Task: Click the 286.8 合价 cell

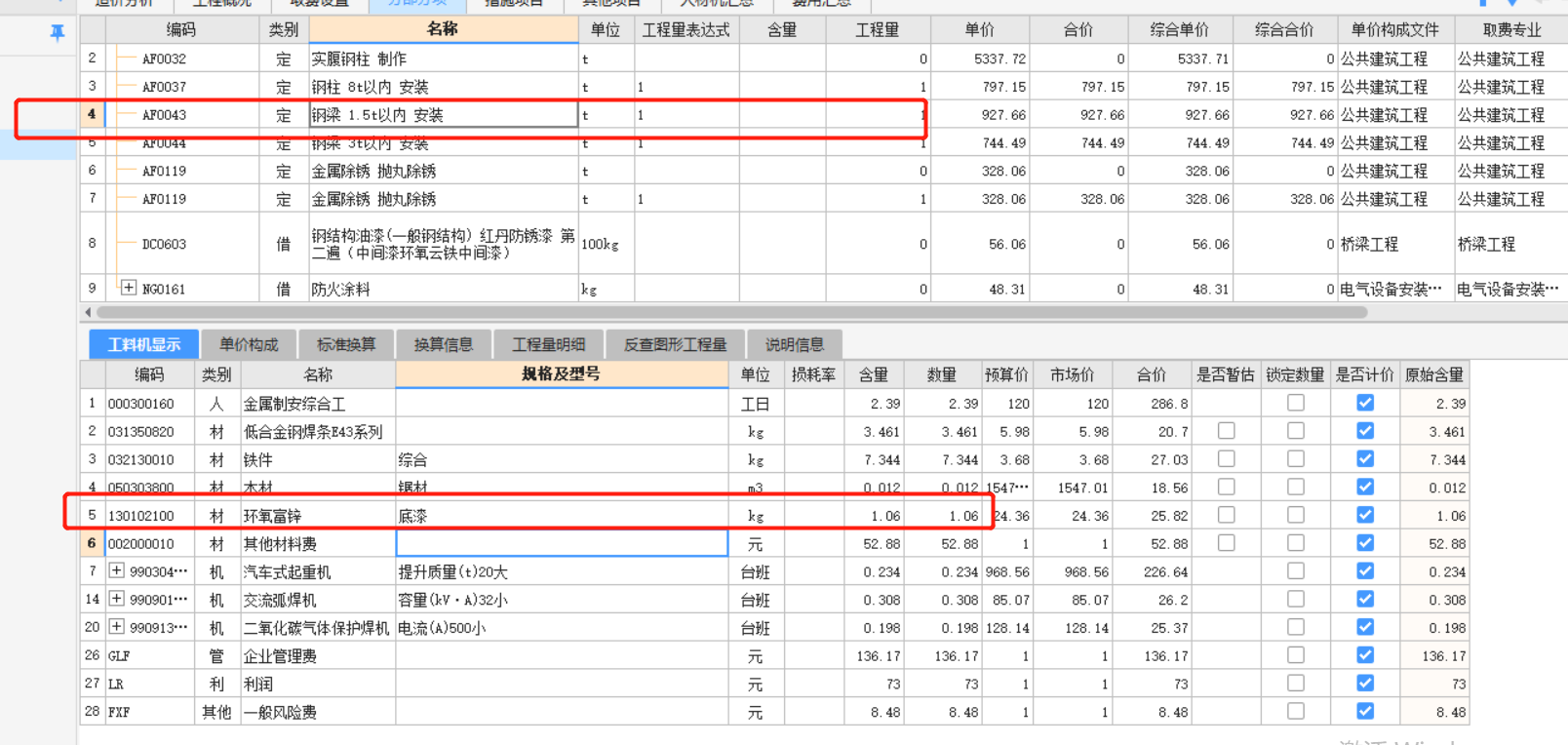Action: tap(1152, 403)
